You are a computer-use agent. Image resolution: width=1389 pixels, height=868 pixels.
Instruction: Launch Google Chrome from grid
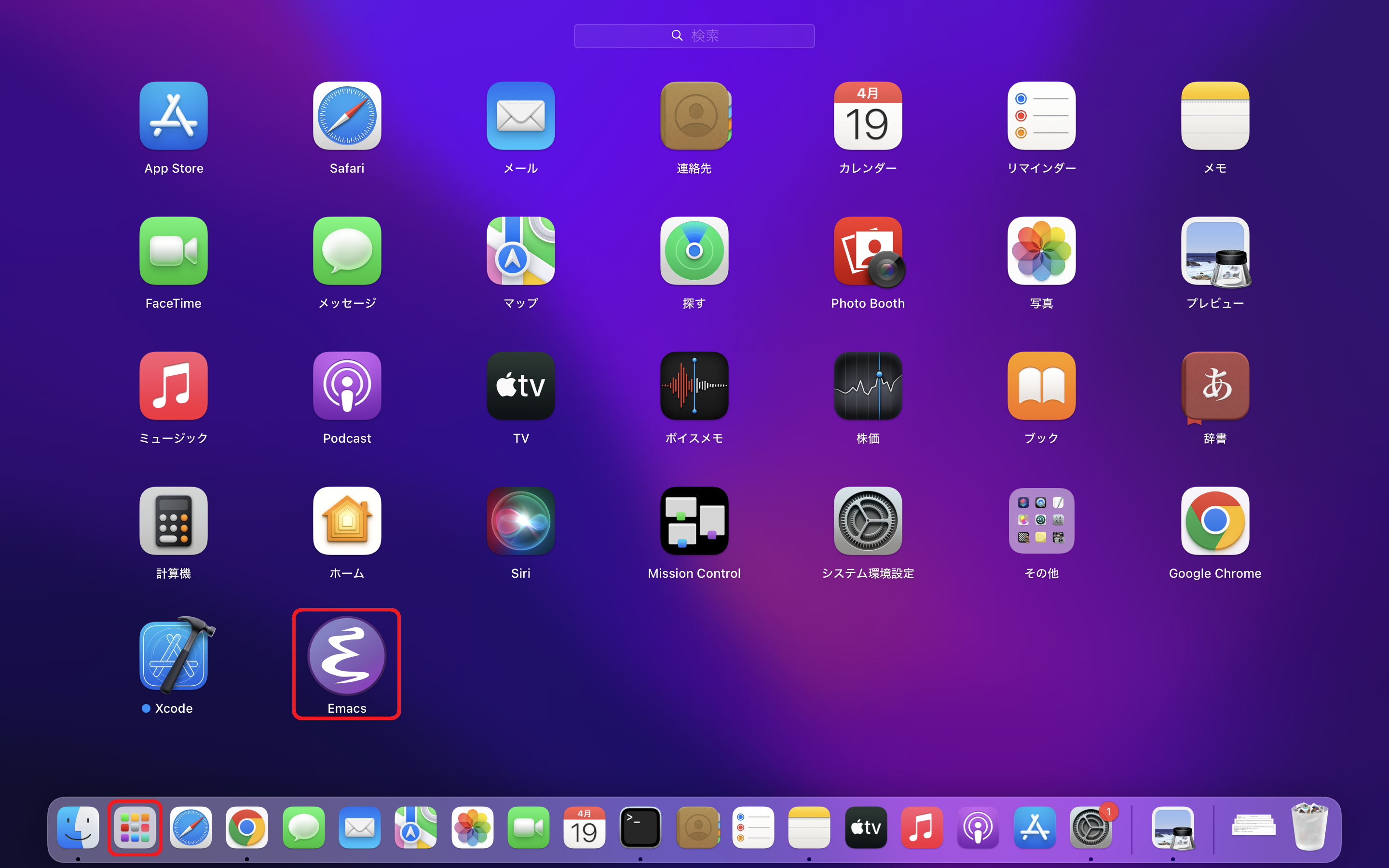point(1214,521)
